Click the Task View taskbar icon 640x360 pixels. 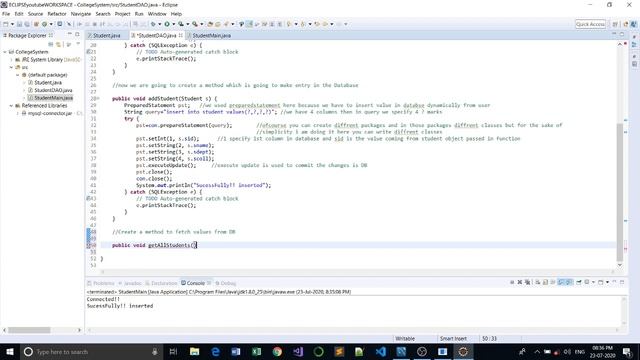[173, 351]
